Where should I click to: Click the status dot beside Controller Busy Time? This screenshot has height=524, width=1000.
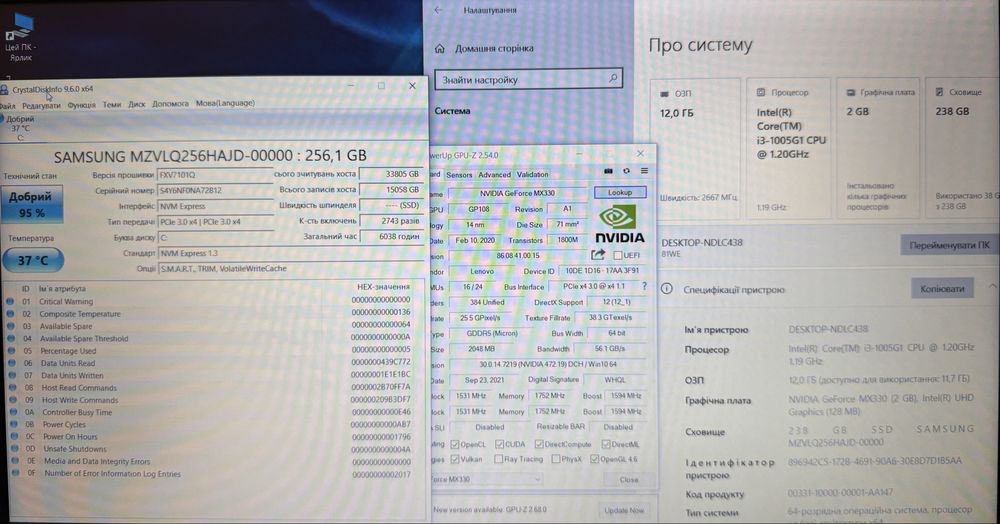point(13,412)
